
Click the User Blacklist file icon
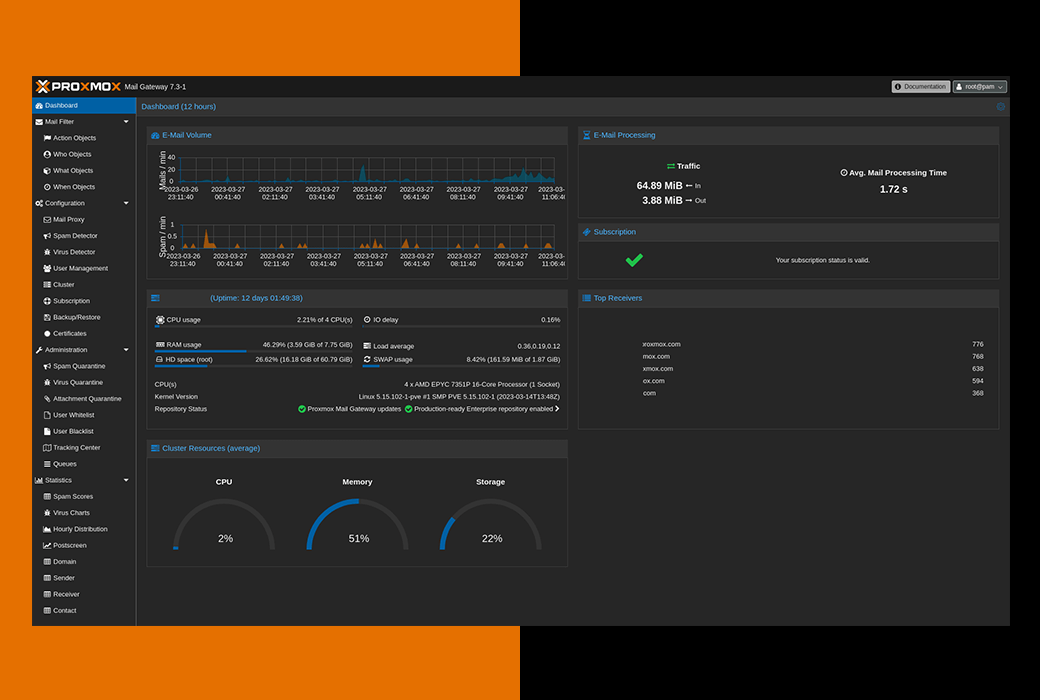point(47,431)
